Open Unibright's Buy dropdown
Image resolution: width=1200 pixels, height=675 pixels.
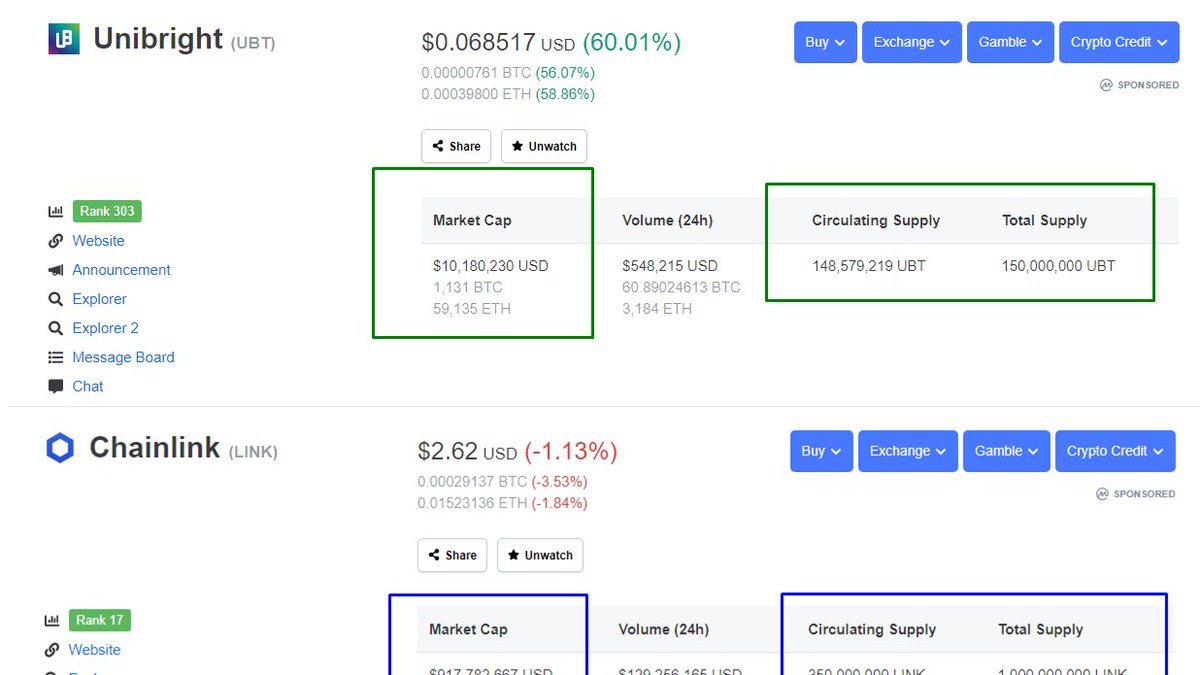tap(825, 42)
